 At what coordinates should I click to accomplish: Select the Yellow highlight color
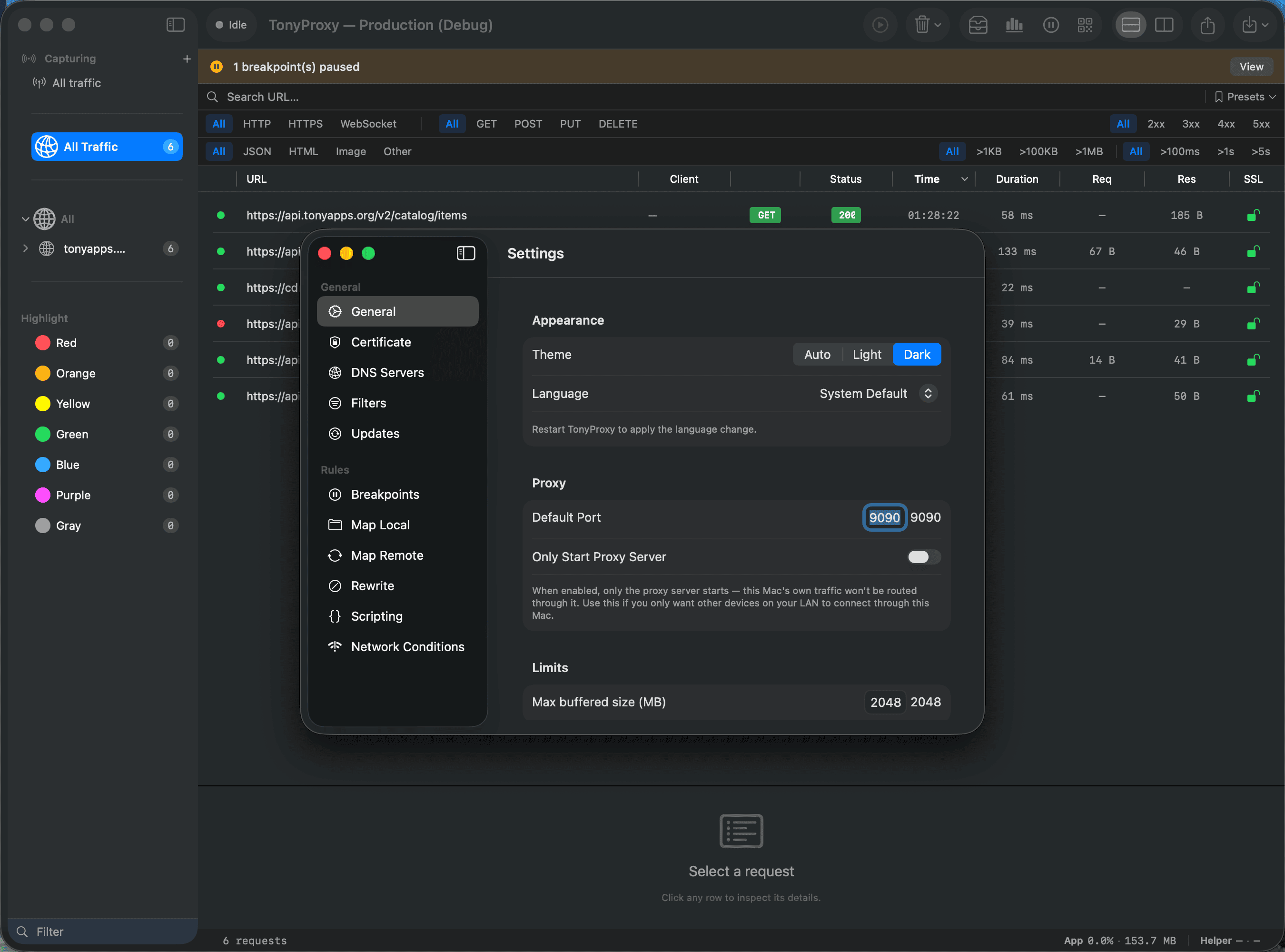[107, 403]
